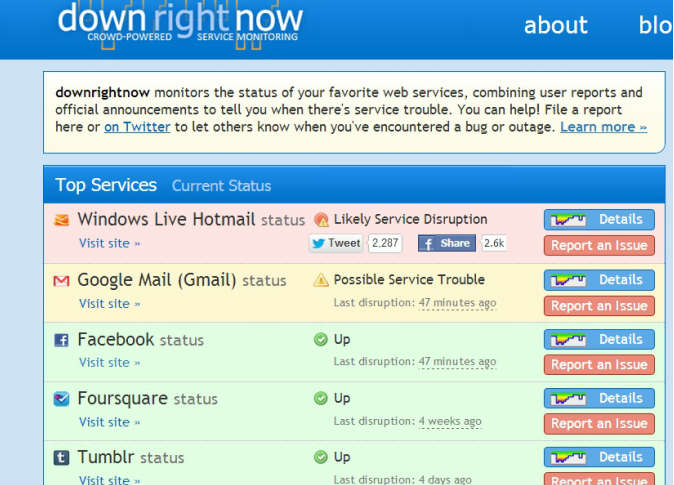Screen dimensions: 674x485
Task: Open the 'Learn more »' link
Action: 603,127
